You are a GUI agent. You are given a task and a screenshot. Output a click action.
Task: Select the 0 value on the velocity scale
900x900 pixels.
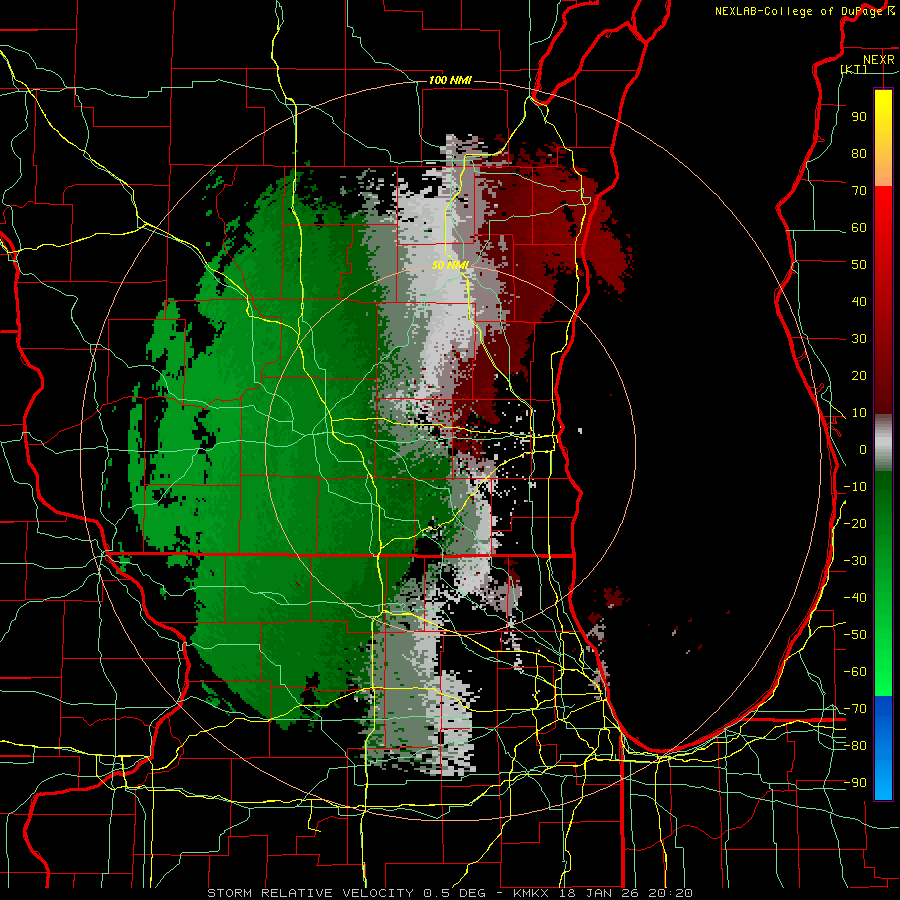click(863, 450)
